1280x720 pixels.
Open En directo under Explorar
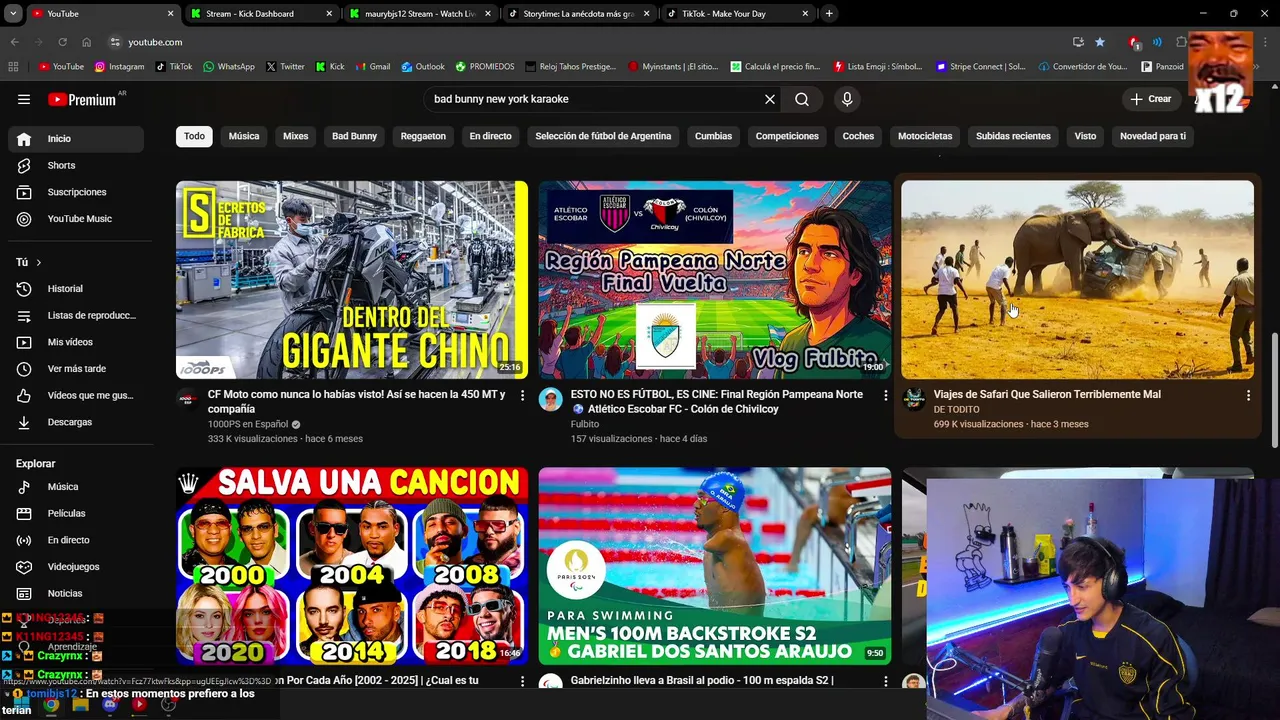(x=76, y=540)
